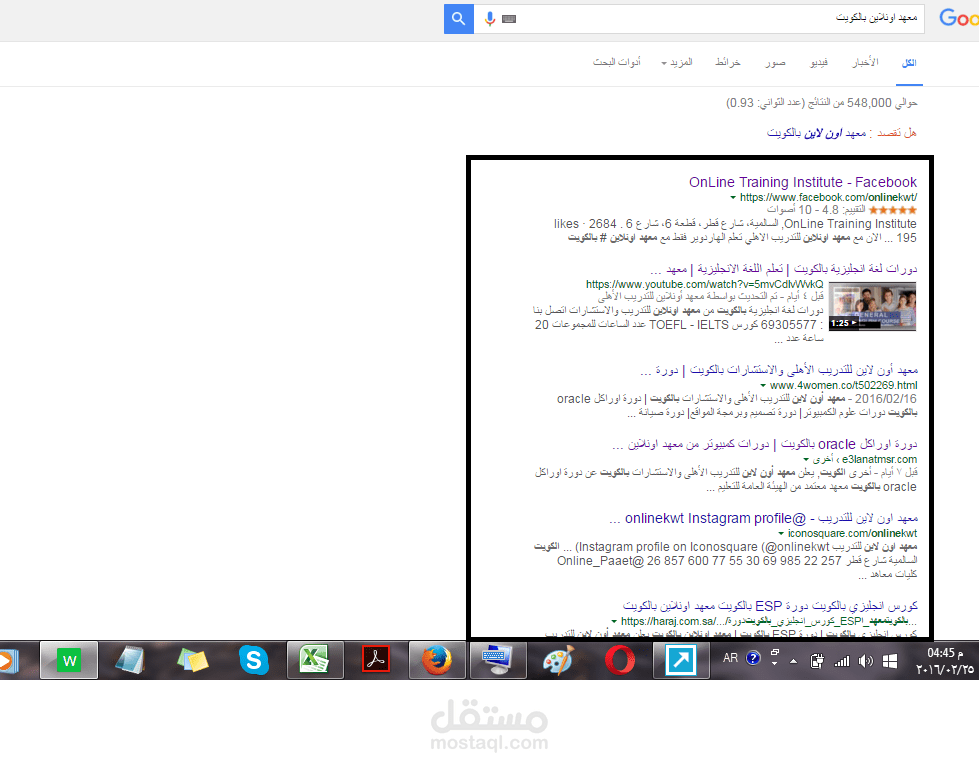979x768 pixels.
Task: Click the AR language indicator in the tray
Action: [730, 658]
